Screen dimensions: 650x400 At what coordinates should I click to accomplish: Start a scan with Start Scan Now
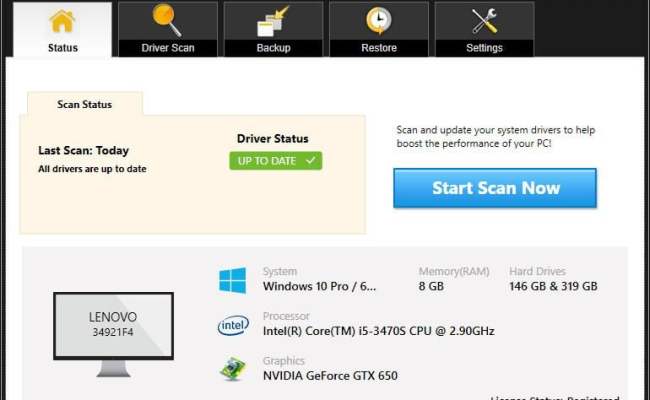point(495,188)
